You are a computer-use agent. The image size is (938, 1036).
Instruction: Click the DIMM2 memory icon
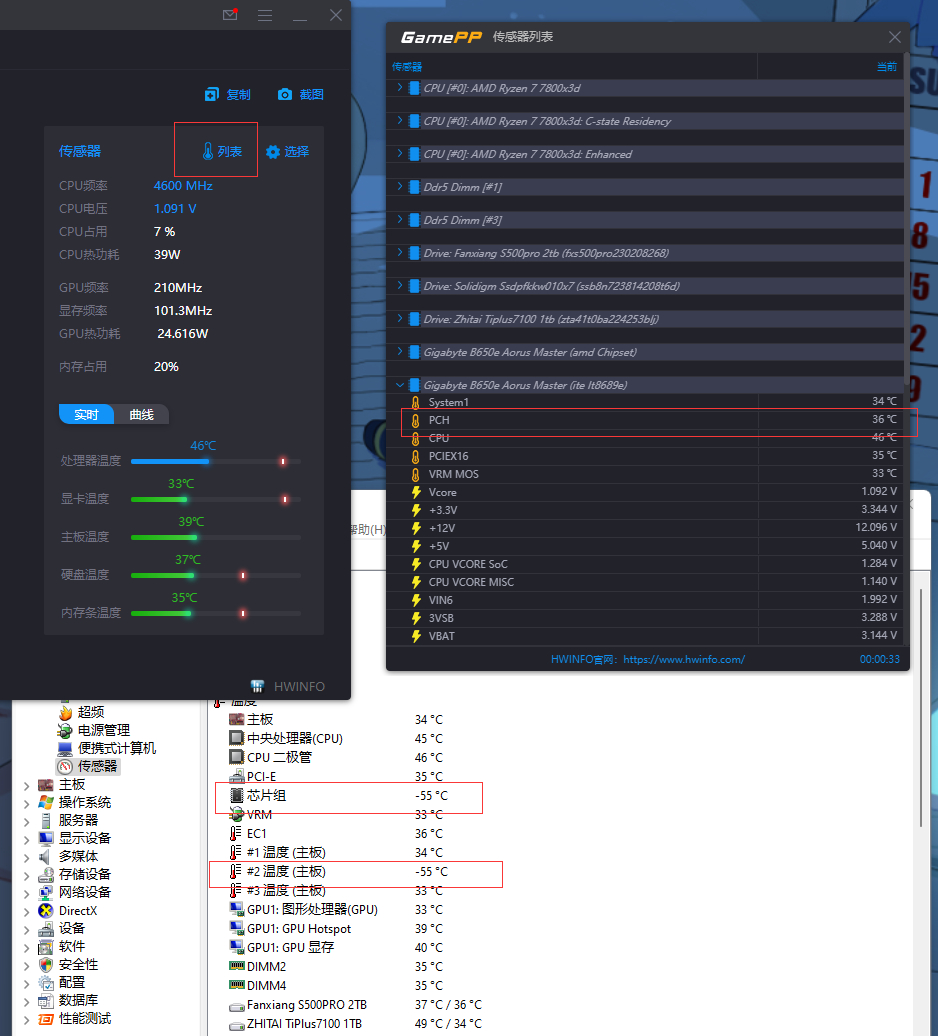click(236, 966)
